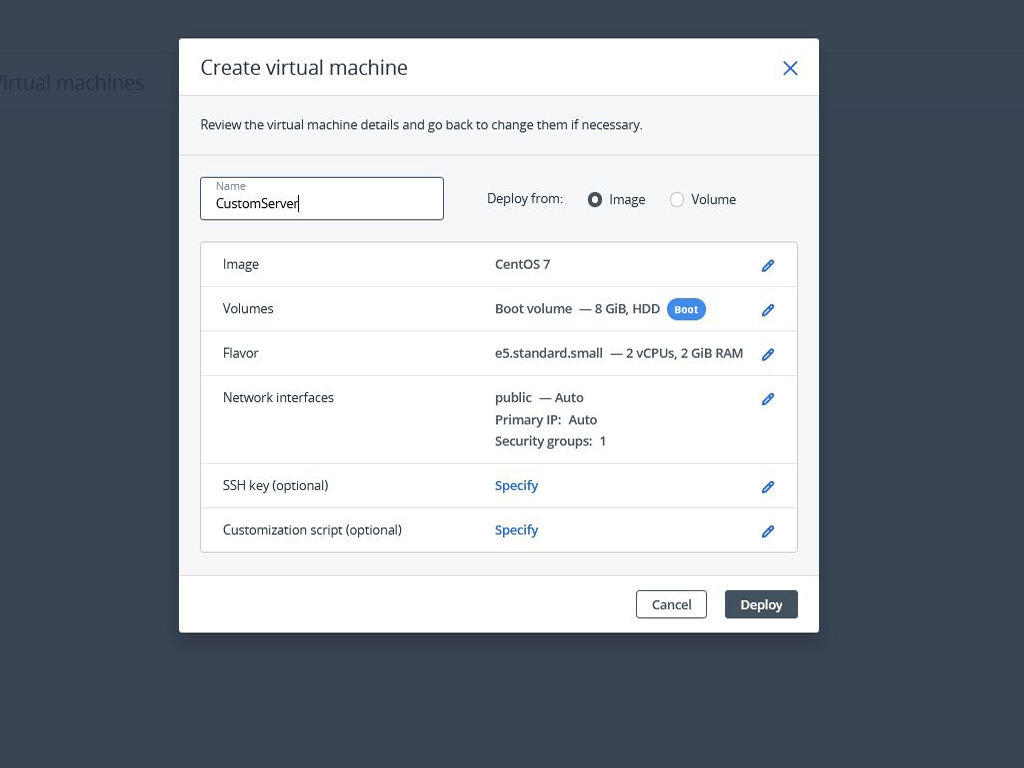Choose Volume as deploy source
The width and height of the screenshot is (1024, 768).
[677, 200]
